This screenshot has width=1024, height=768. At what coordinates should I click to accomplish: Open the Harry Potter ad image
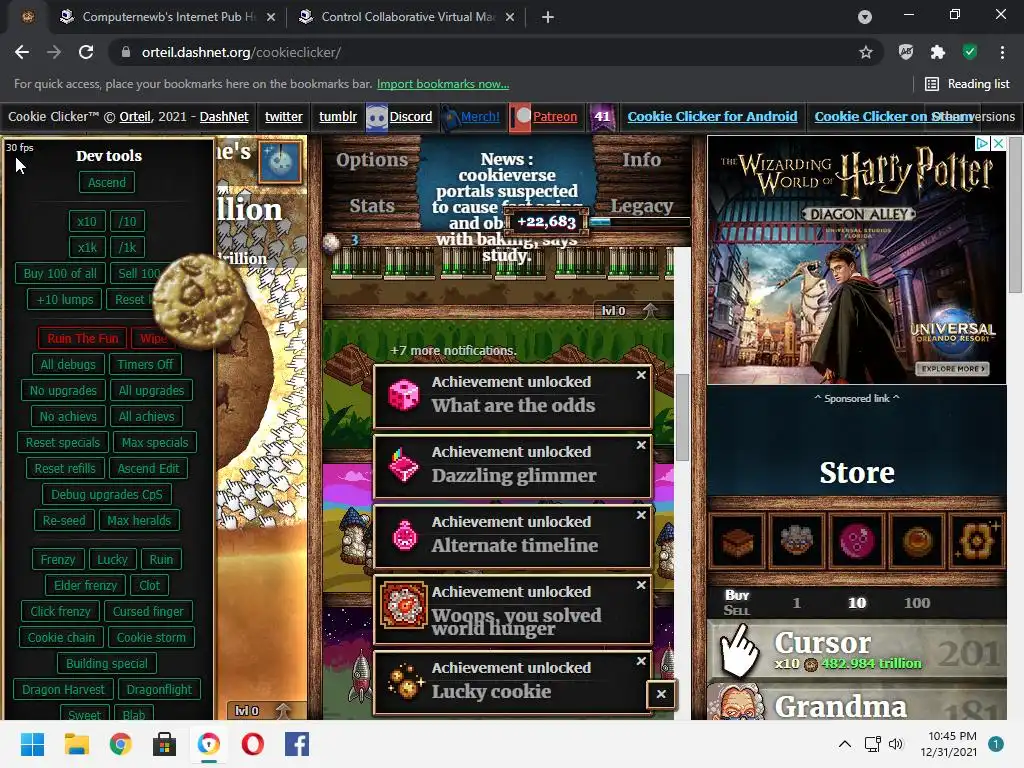pyautogui.click(x=857, y=260)
